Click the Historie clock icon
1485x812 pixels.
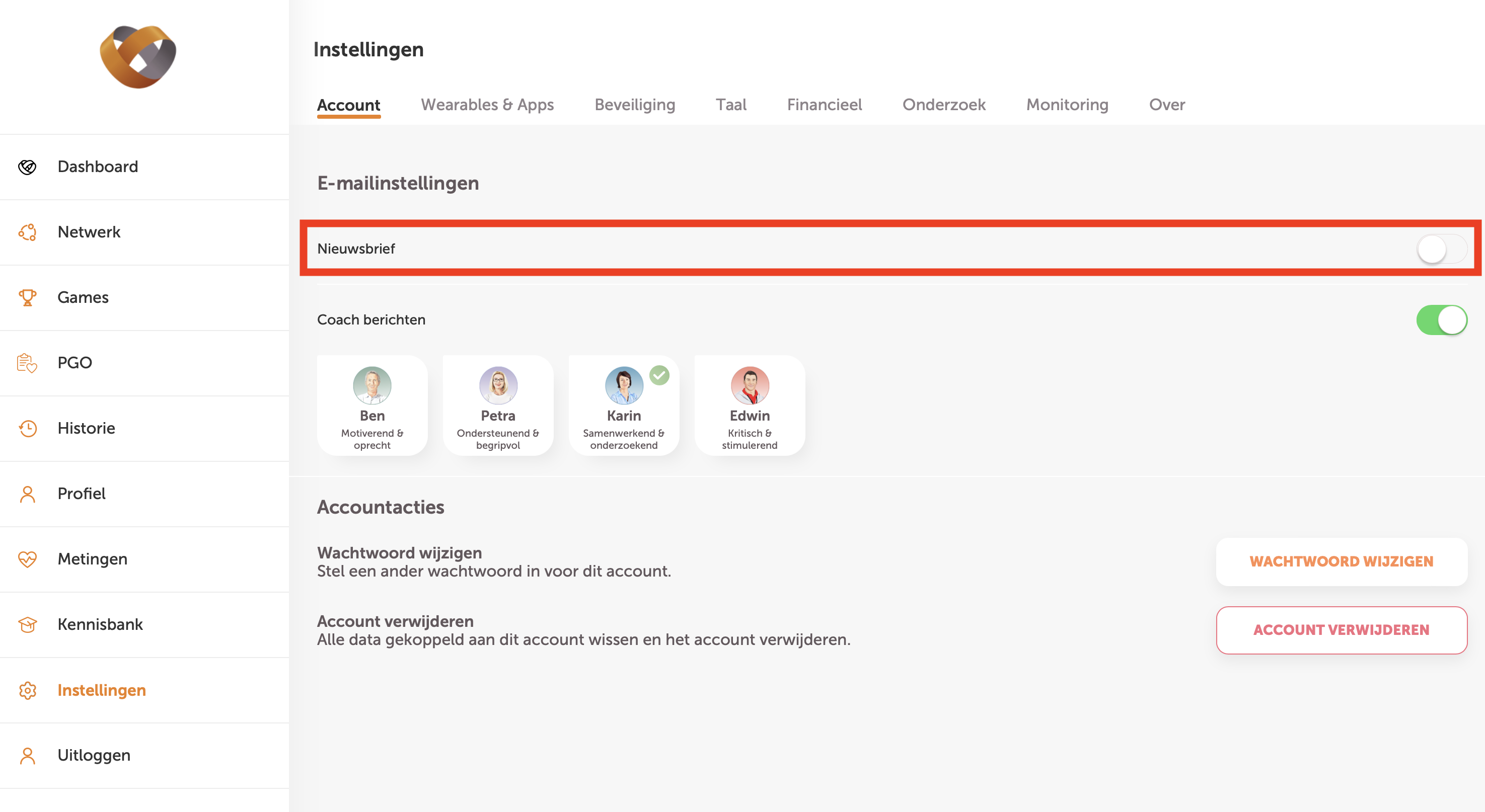tap(27, 428)
